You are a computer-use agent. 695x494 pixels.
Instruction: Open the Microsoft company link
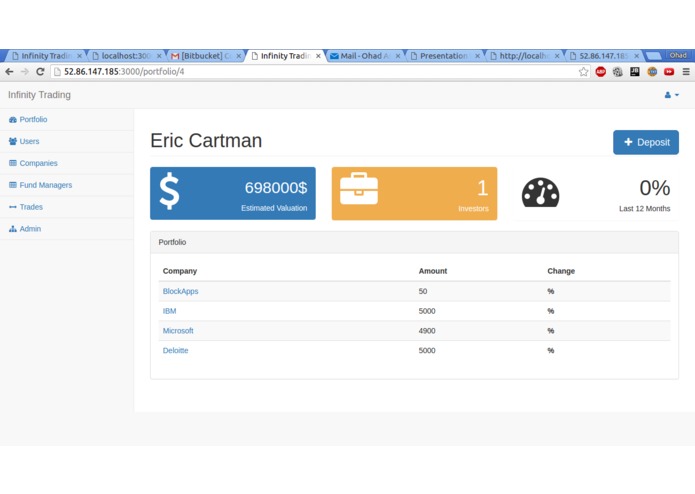point(178,331)
